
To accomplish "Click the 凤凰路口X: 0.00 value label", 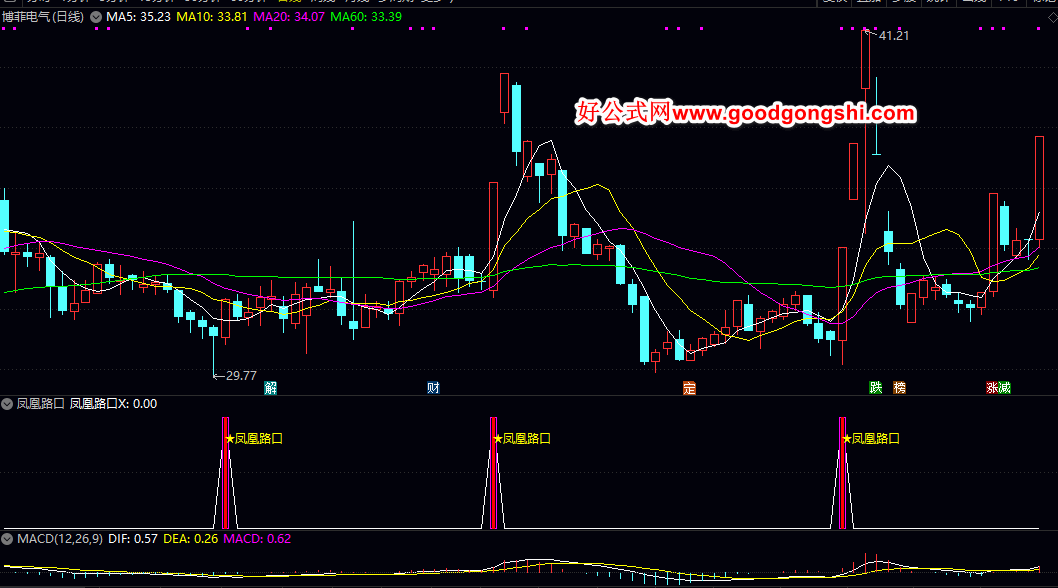I will (113, 404).
